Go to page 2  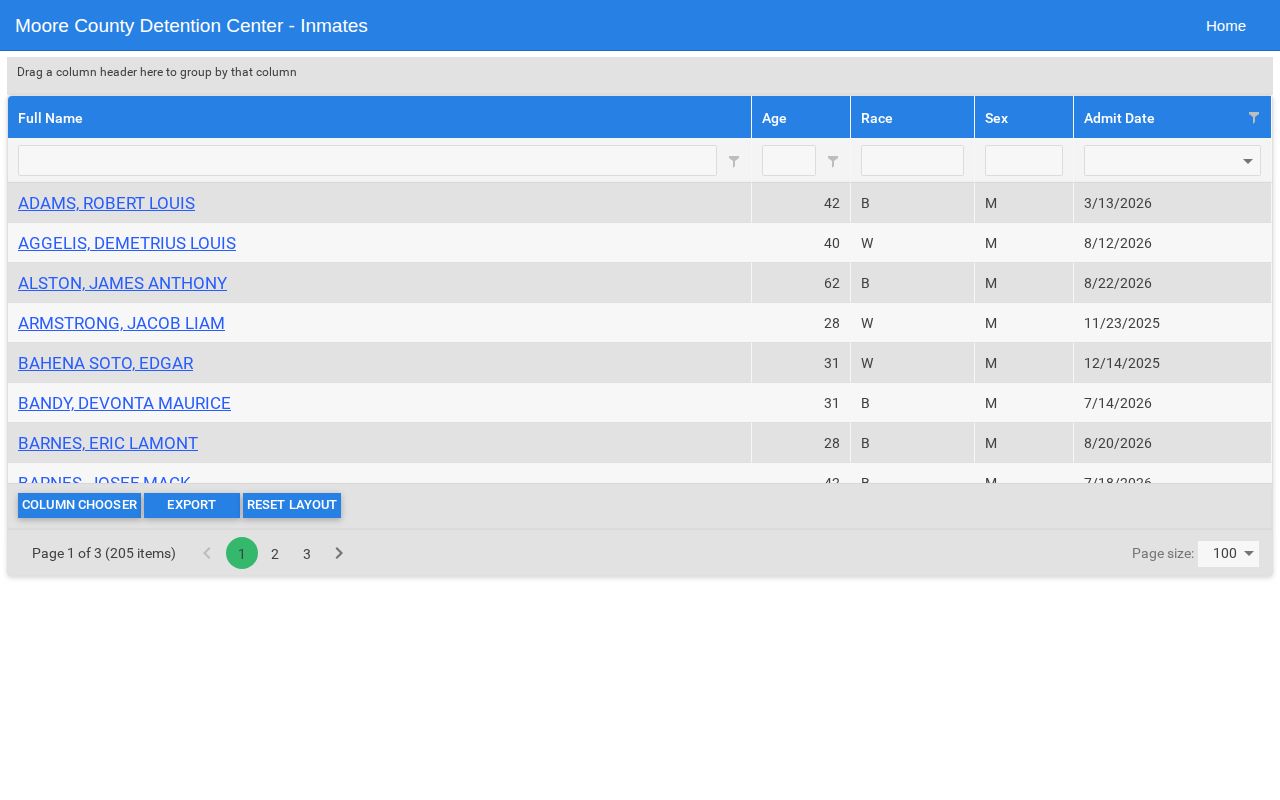[275, 553]
